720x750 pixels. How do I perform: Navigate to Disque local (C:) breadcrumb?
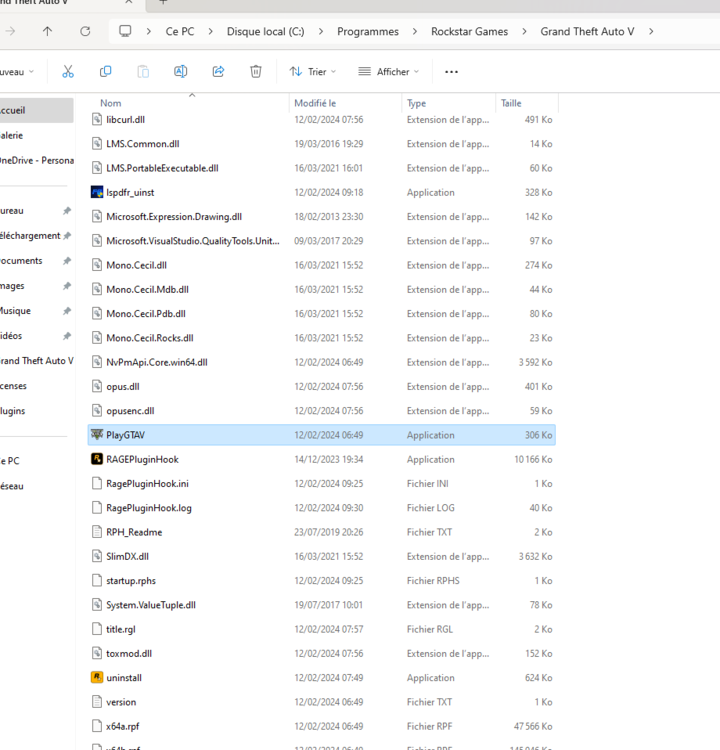pos(266,32)
